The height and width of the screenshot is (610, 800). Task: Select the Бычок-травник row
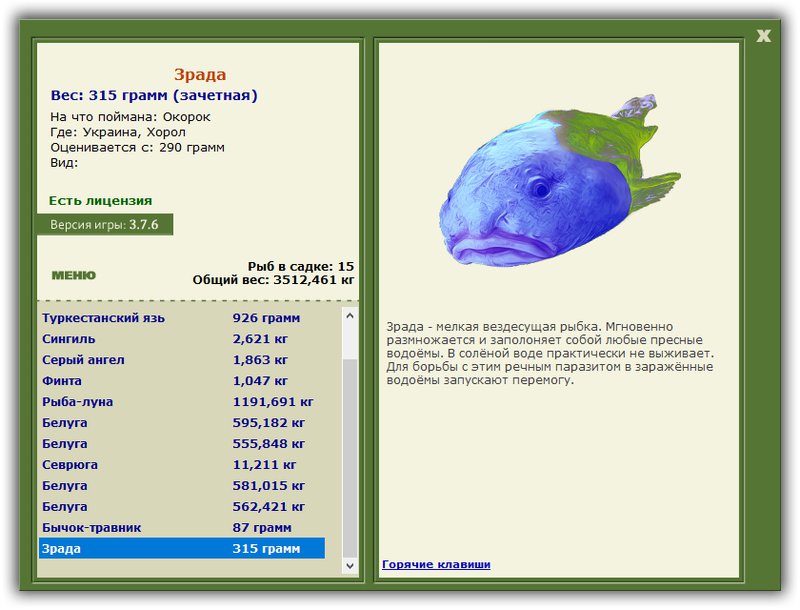click(182, 527)
